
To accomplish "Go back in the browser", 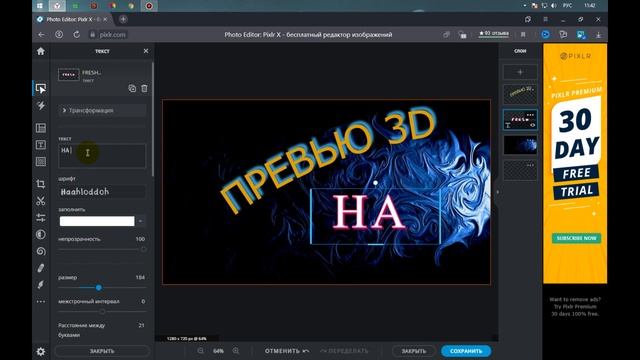I will tap(41, 35).
